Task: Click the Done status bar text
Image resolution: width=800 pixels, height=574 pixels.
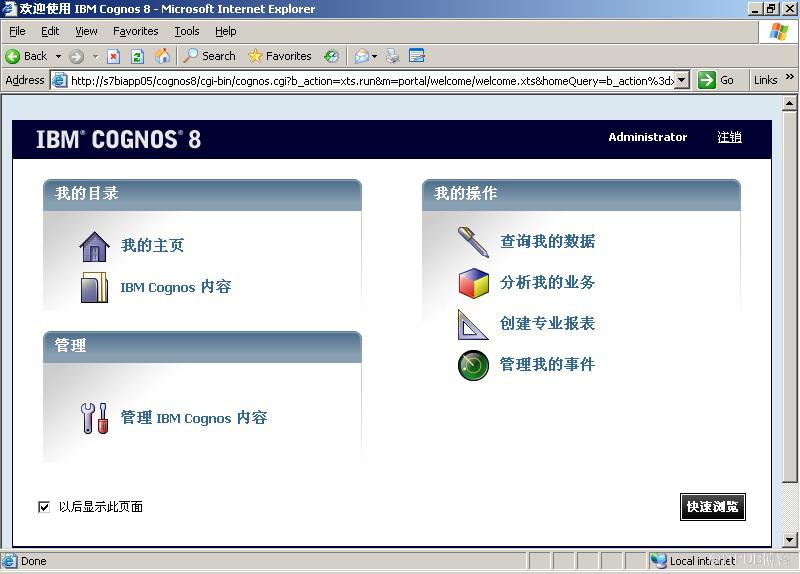Action: pos(34,561)
